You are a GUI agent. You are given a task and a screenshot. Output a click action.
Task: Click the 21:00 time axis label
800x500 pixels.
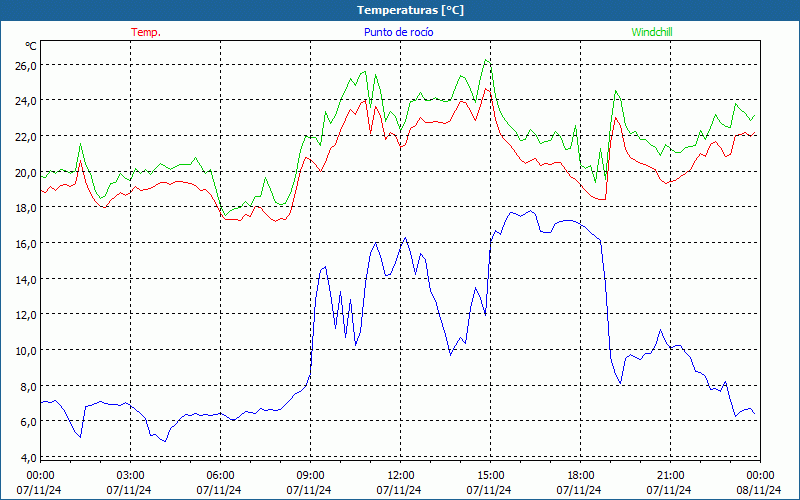pyautogui.click(x=670, y=476)
